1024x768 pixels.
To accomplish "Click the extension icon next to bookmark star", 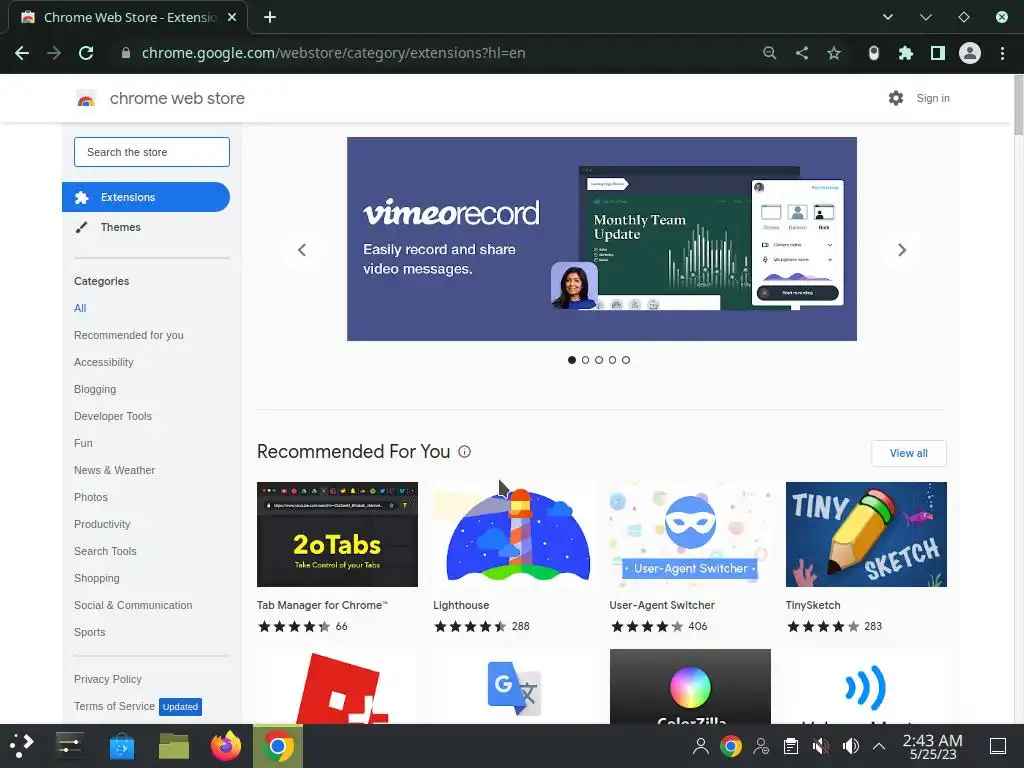I will coord(874,53).
